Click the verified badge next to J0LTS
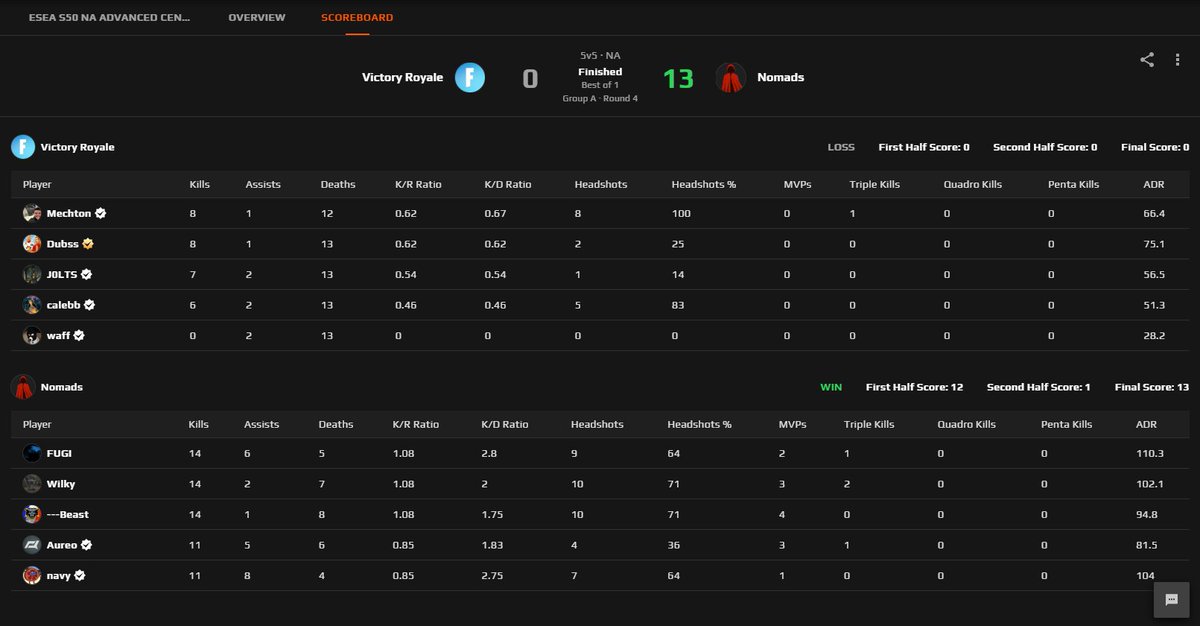Screen dimensions: 1200x626 pyautogui.click(x=87, y=274)
